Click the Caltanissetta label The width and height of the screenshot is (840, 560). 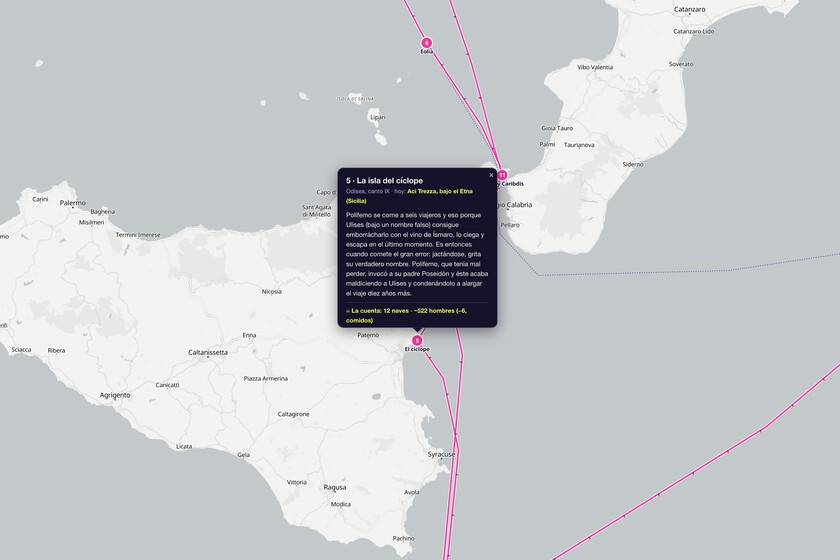[208, 353]
